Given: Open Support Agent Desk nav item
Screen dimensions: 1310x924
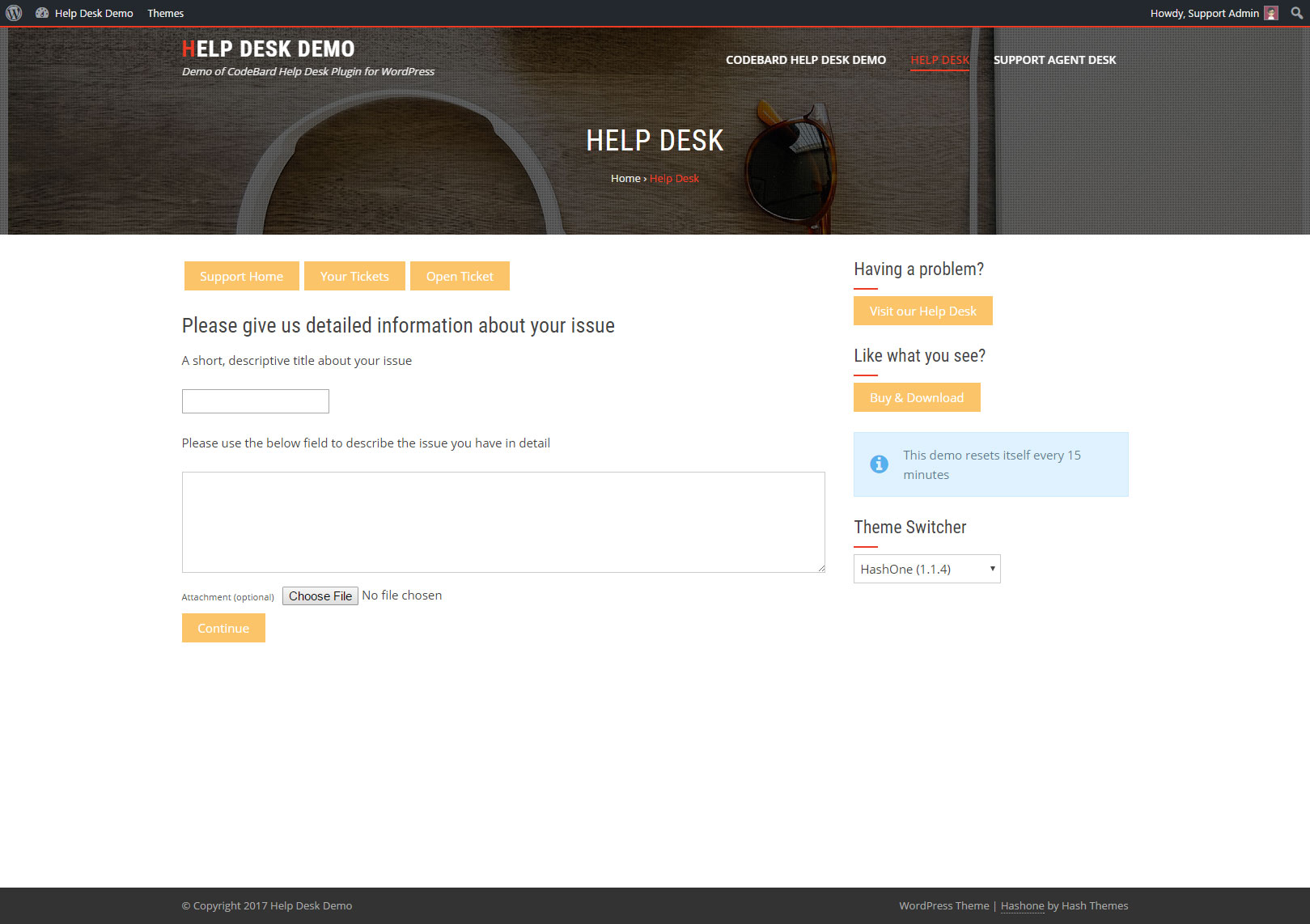Looking at the screenshot, I should coord(1054,60).
